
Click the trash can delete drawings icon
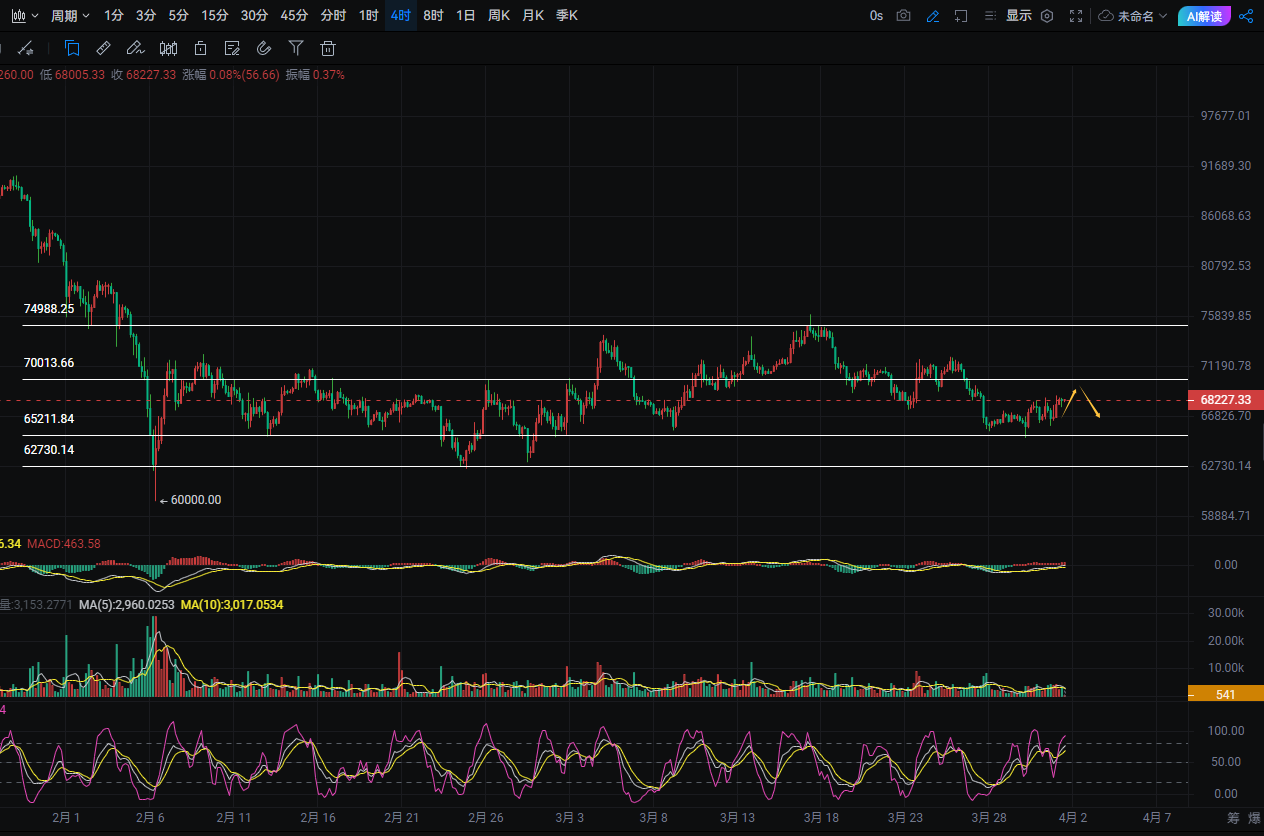(328, 48)
